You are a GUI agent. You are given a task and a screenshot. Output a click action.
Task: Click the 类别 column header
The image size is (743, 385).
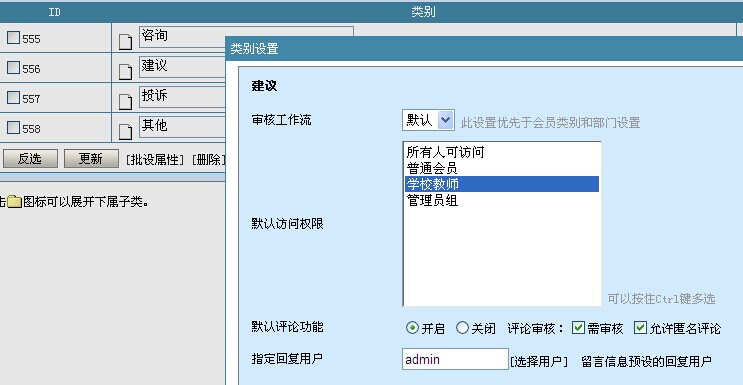424,12
